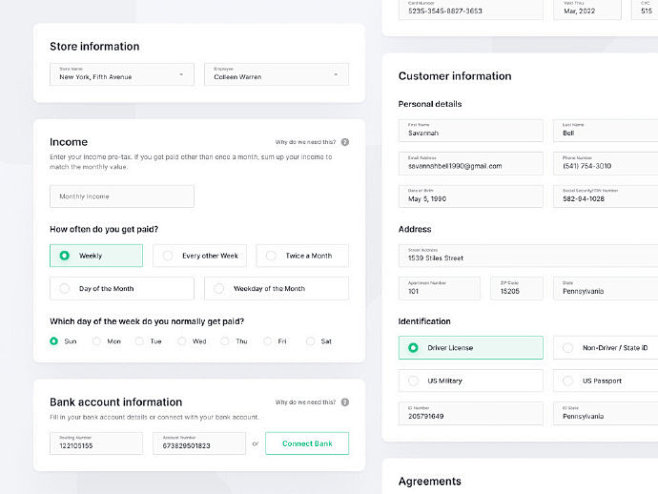
Task: Select Twice a Month pay option
Action: coord(302,256)
